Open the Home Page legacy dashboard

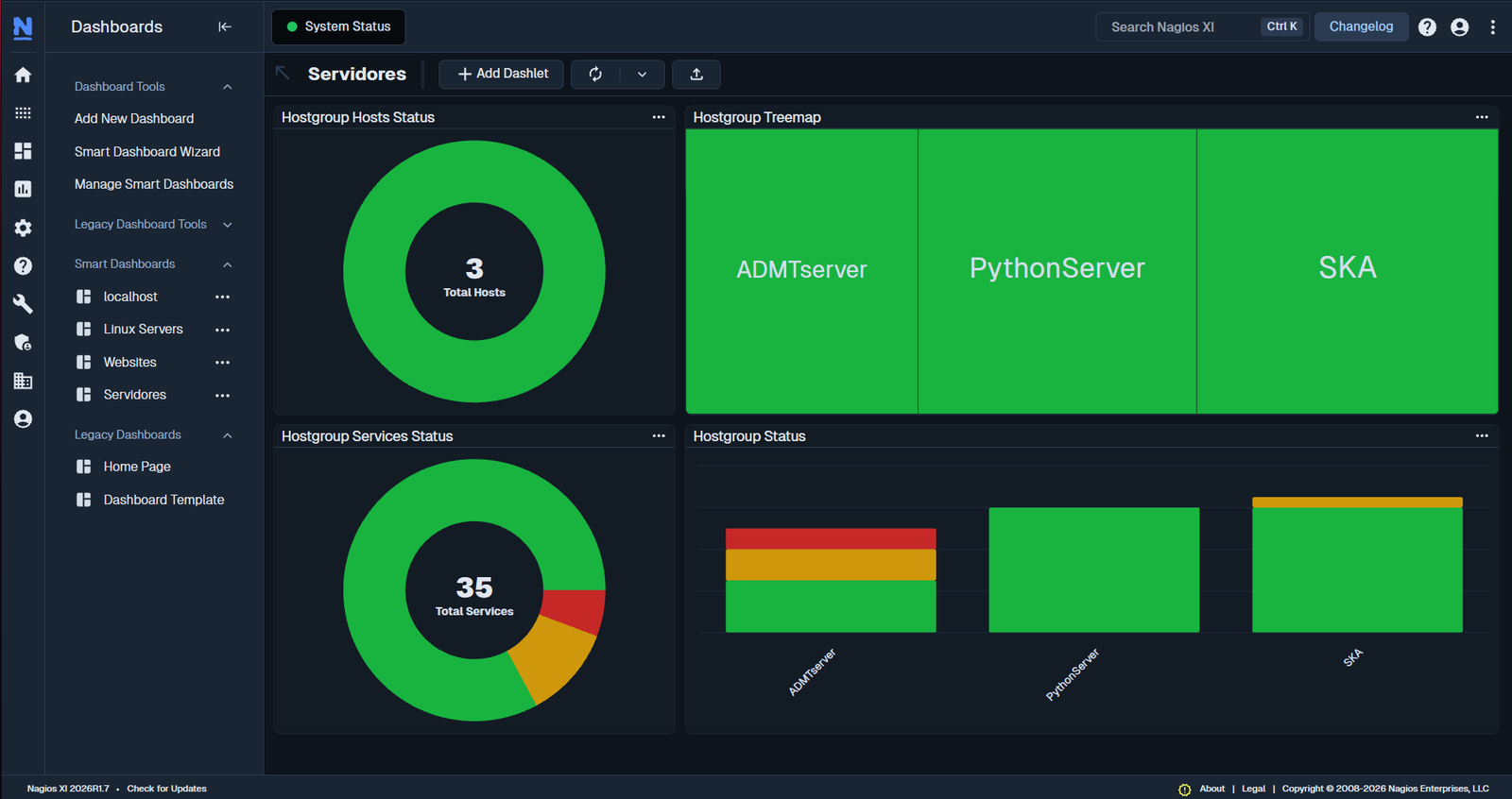click(137, 467)
